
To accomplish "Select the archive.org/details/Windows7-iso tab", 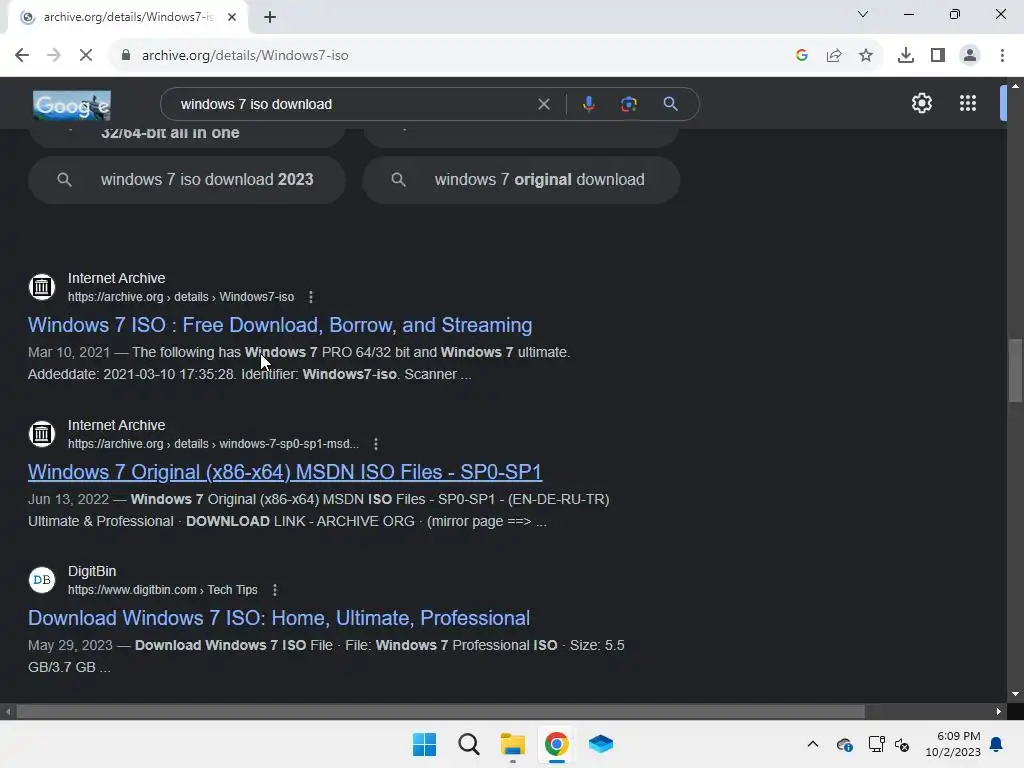I will [128, 17].
